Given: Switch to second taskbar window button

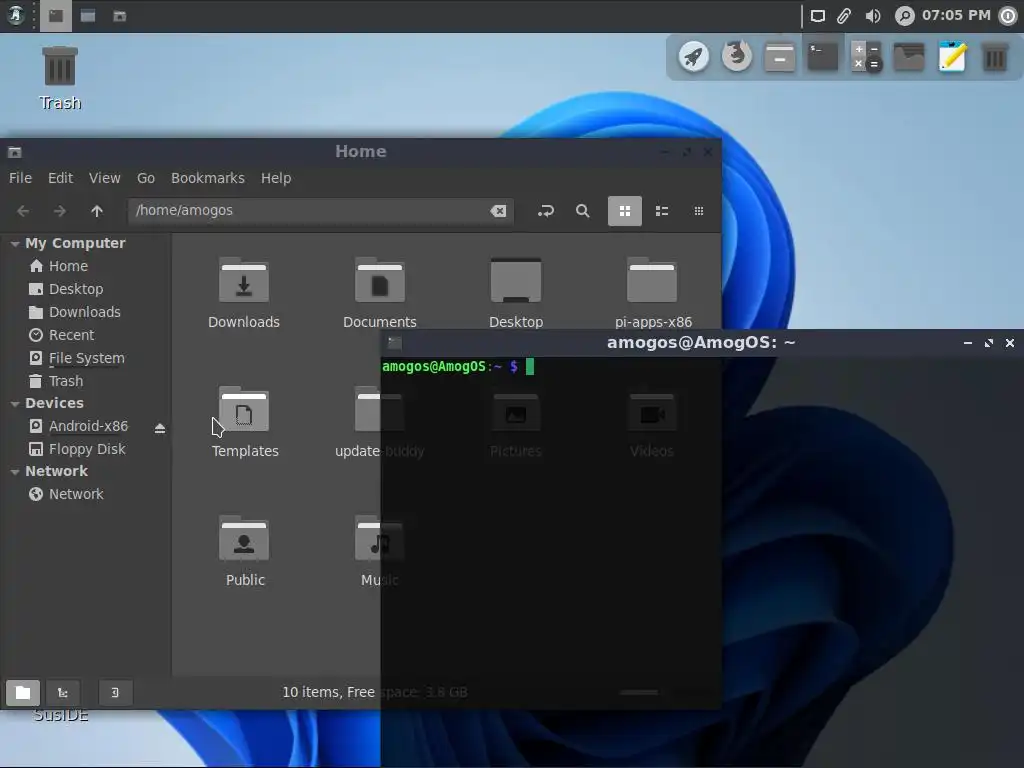Looking at the screenshot, I should 88,16.
